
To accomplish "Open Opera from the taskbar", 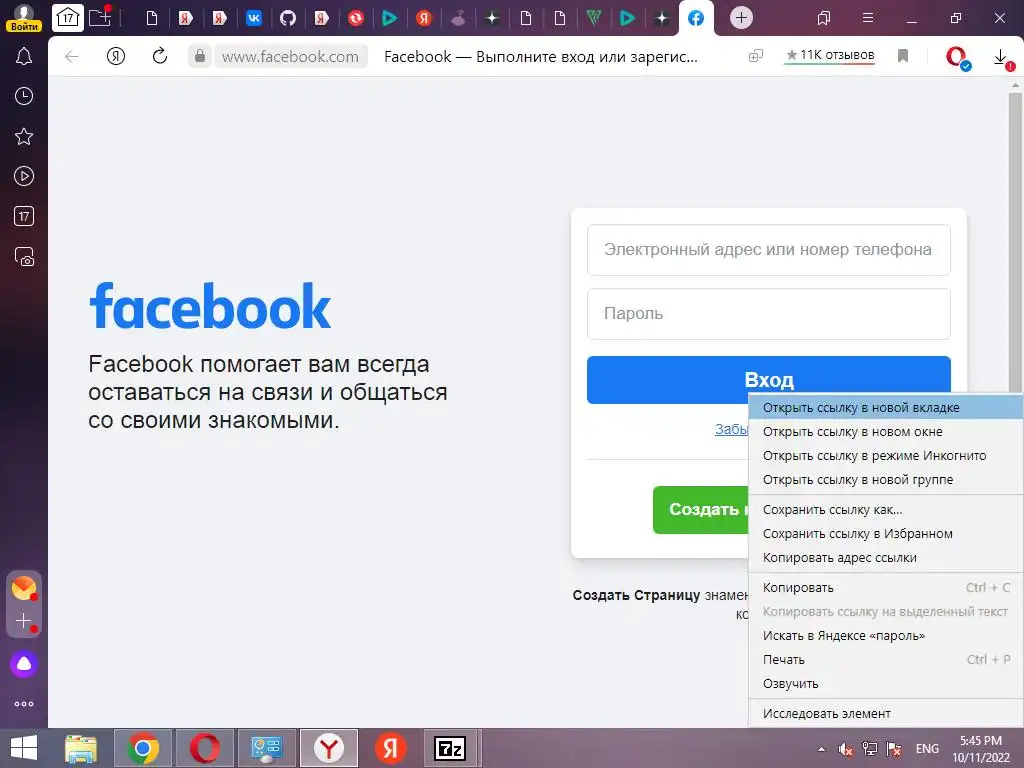I will click(x=205, y=748).
